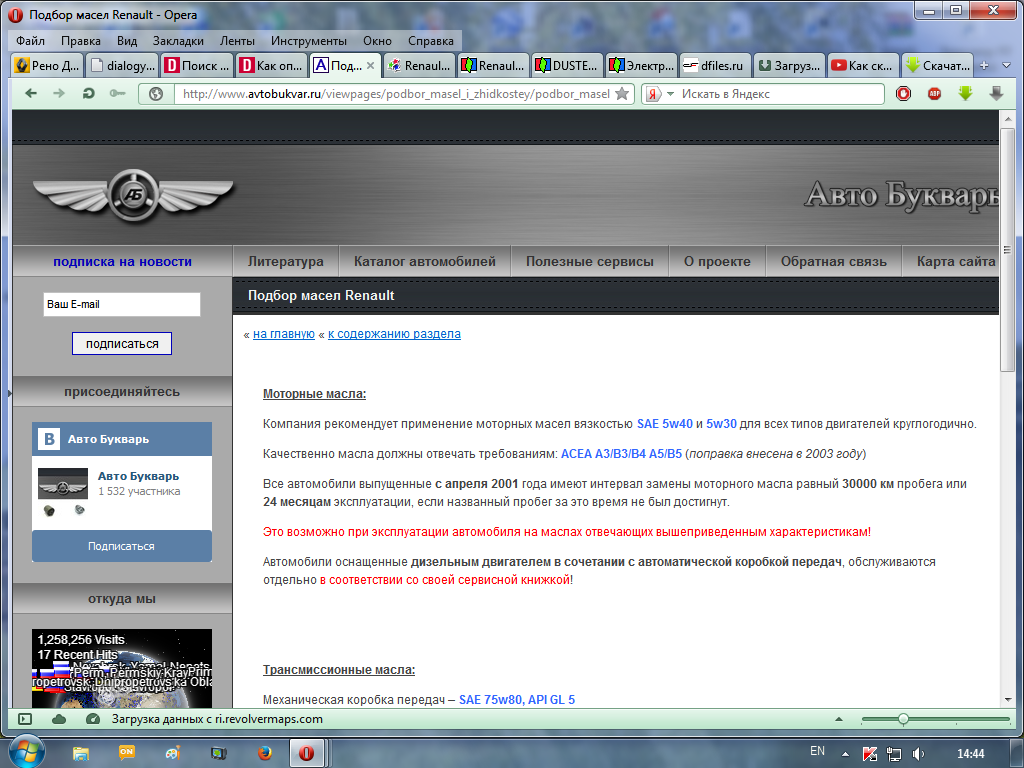Image resolution: width=1024 pixels, height=768 pixels.
Task: Click the site globe badge in address bar
Action: coord(156,94)
